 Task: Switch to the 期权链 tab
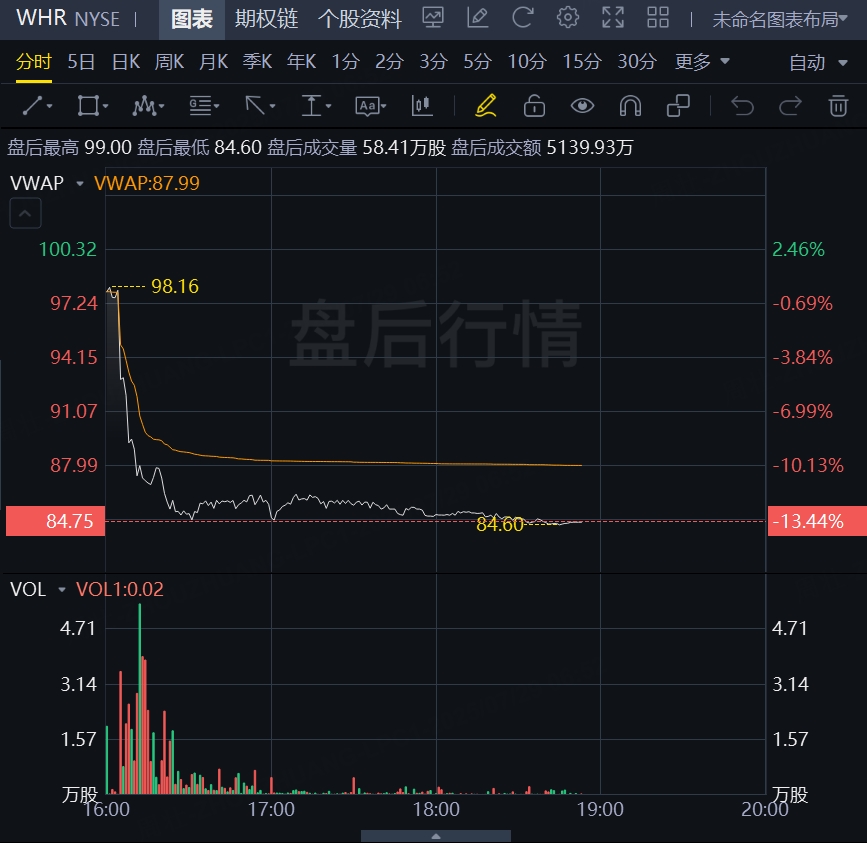pos(267,19)
